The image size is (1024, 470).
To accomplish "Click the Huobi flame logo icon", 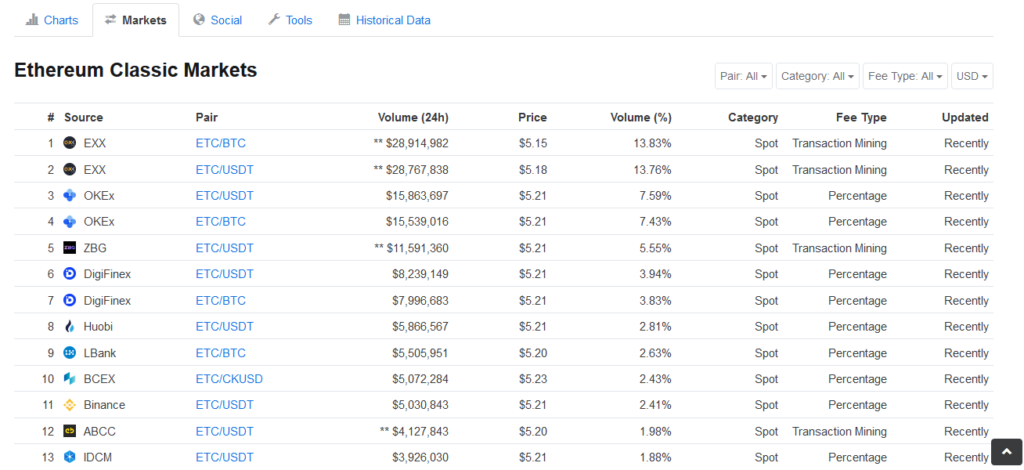I will (70, 327).
